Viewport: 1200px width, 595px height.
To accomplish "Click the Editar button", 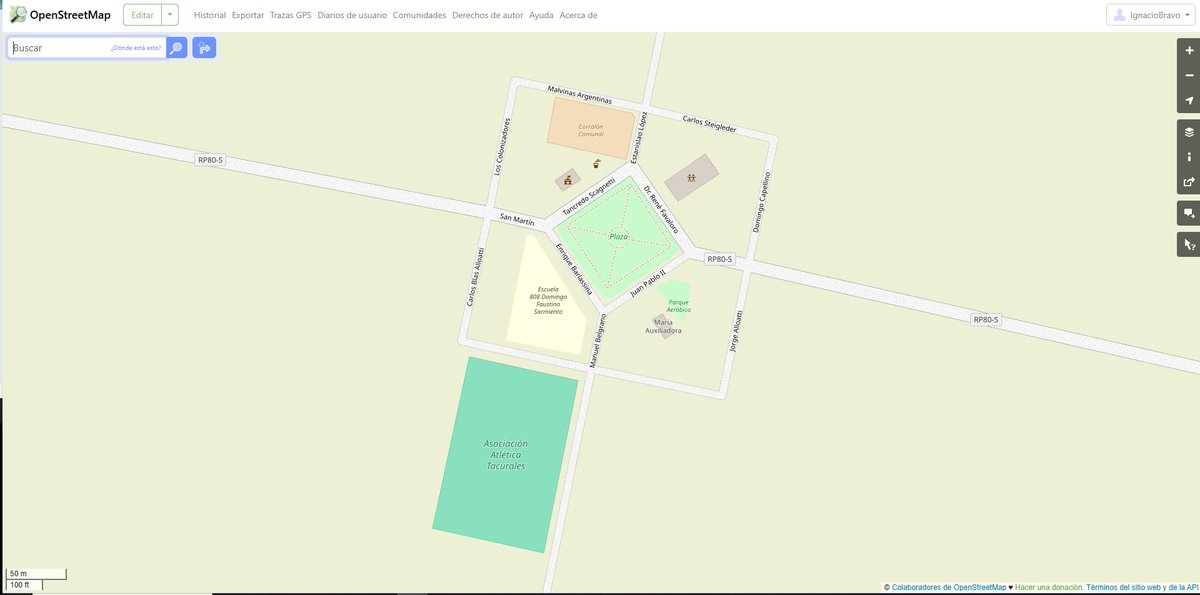I will [142, 15].
